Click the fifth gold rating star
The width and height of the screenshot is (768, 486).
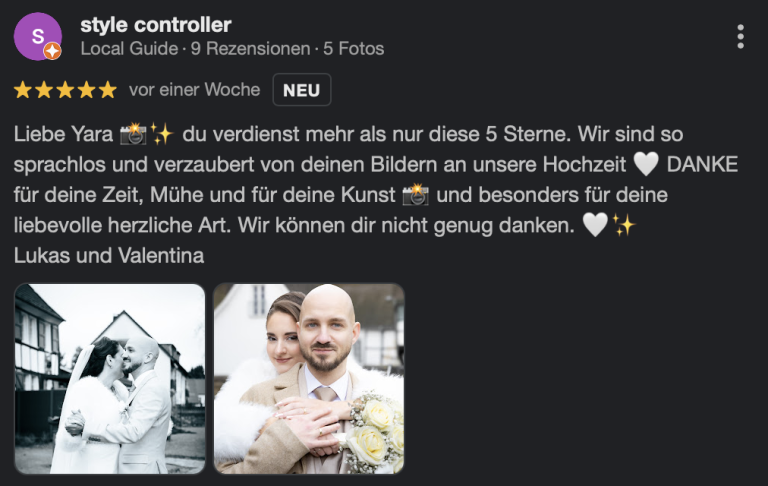coord(108,90)
